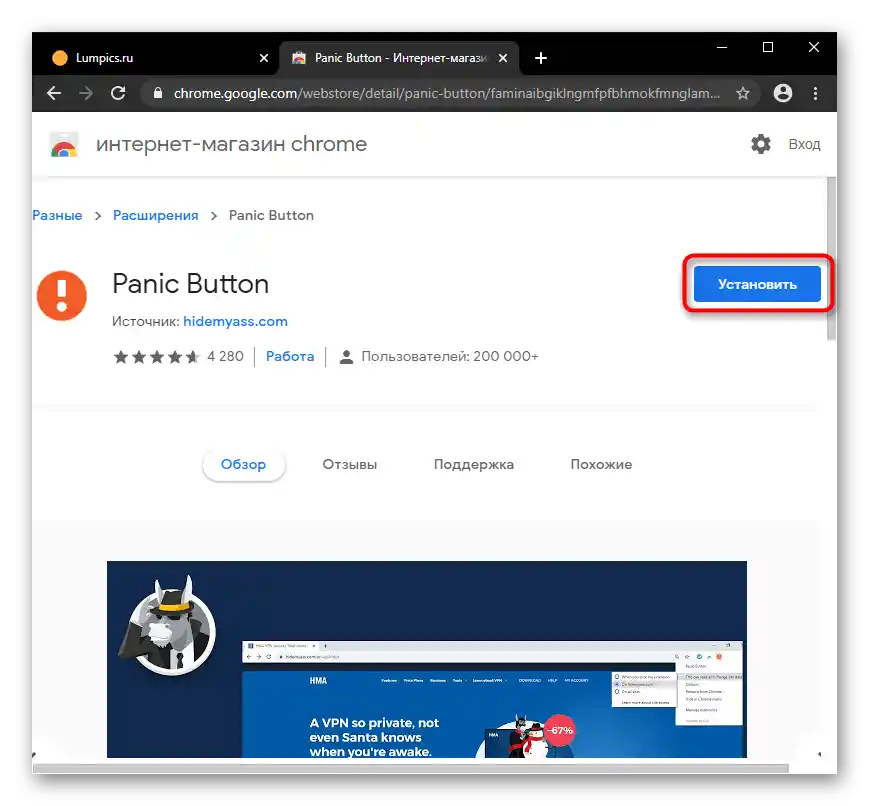The height and width of the screenshot is (806, 869).
Task: Open the Поддержка tab
Action: point(474,465)
